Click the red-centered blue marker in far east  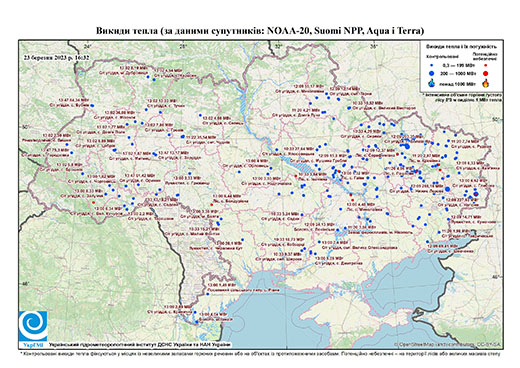click(x=476, y=194)
